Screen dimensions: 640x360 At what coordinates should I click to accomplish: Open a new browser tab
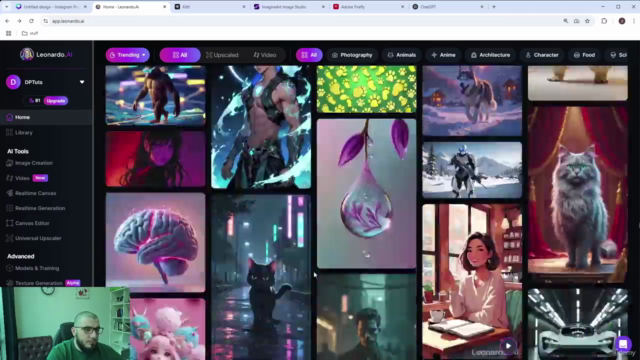(494, 7)
